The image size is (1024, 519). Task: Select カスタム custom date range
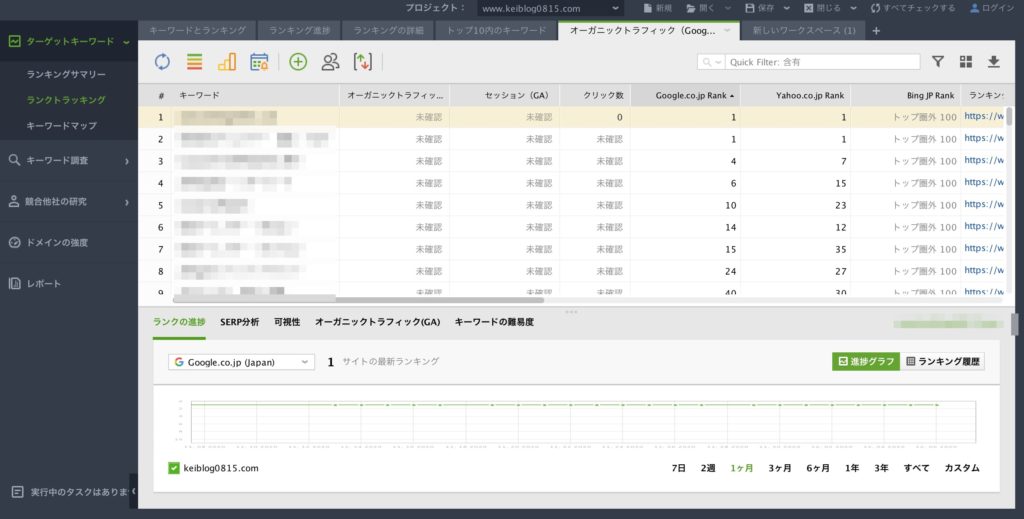point(962,468)
